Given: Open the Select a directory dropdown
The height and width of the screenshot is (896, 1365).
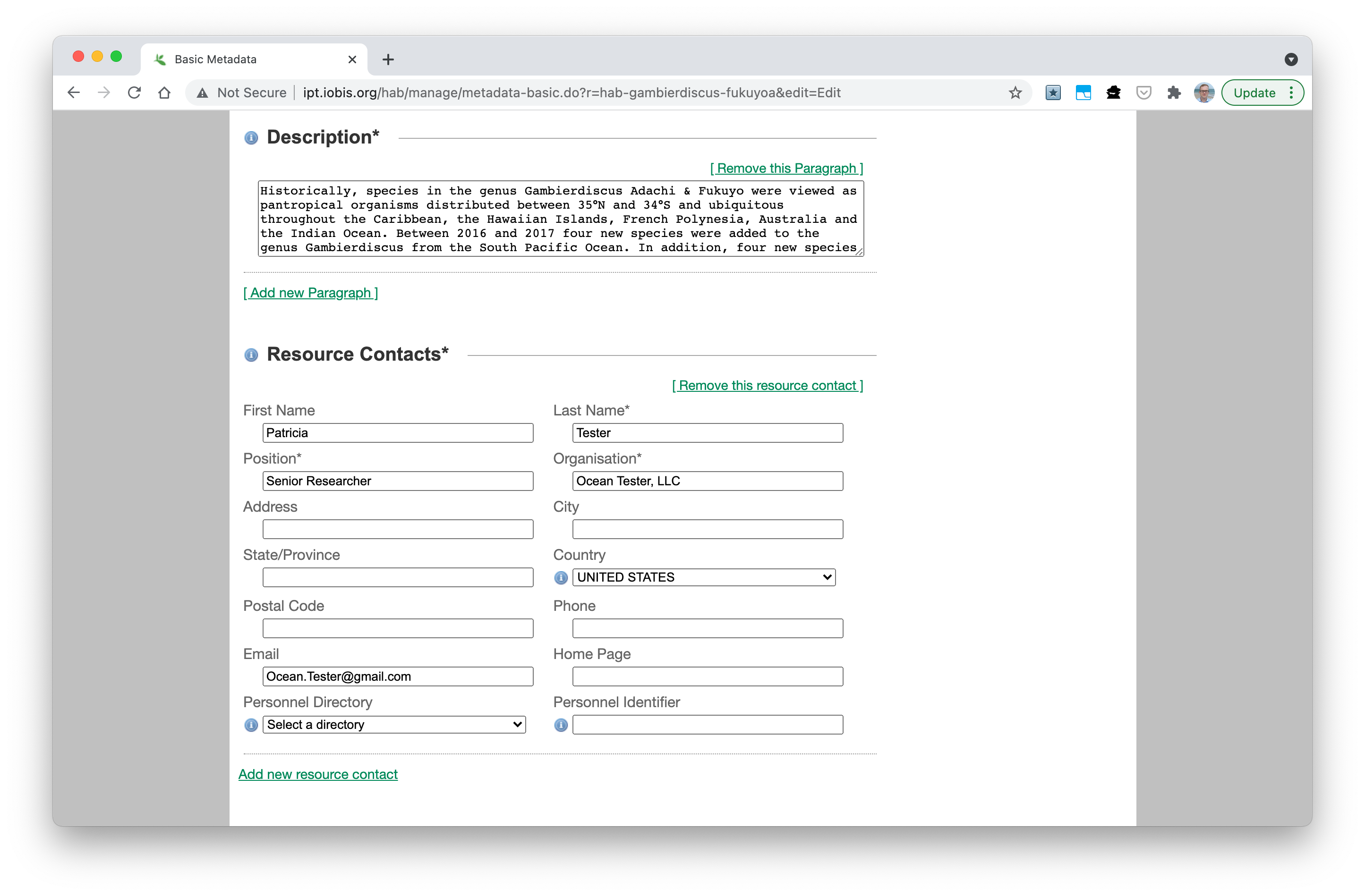Looking at the screenshot, I should tap(394, 725).
